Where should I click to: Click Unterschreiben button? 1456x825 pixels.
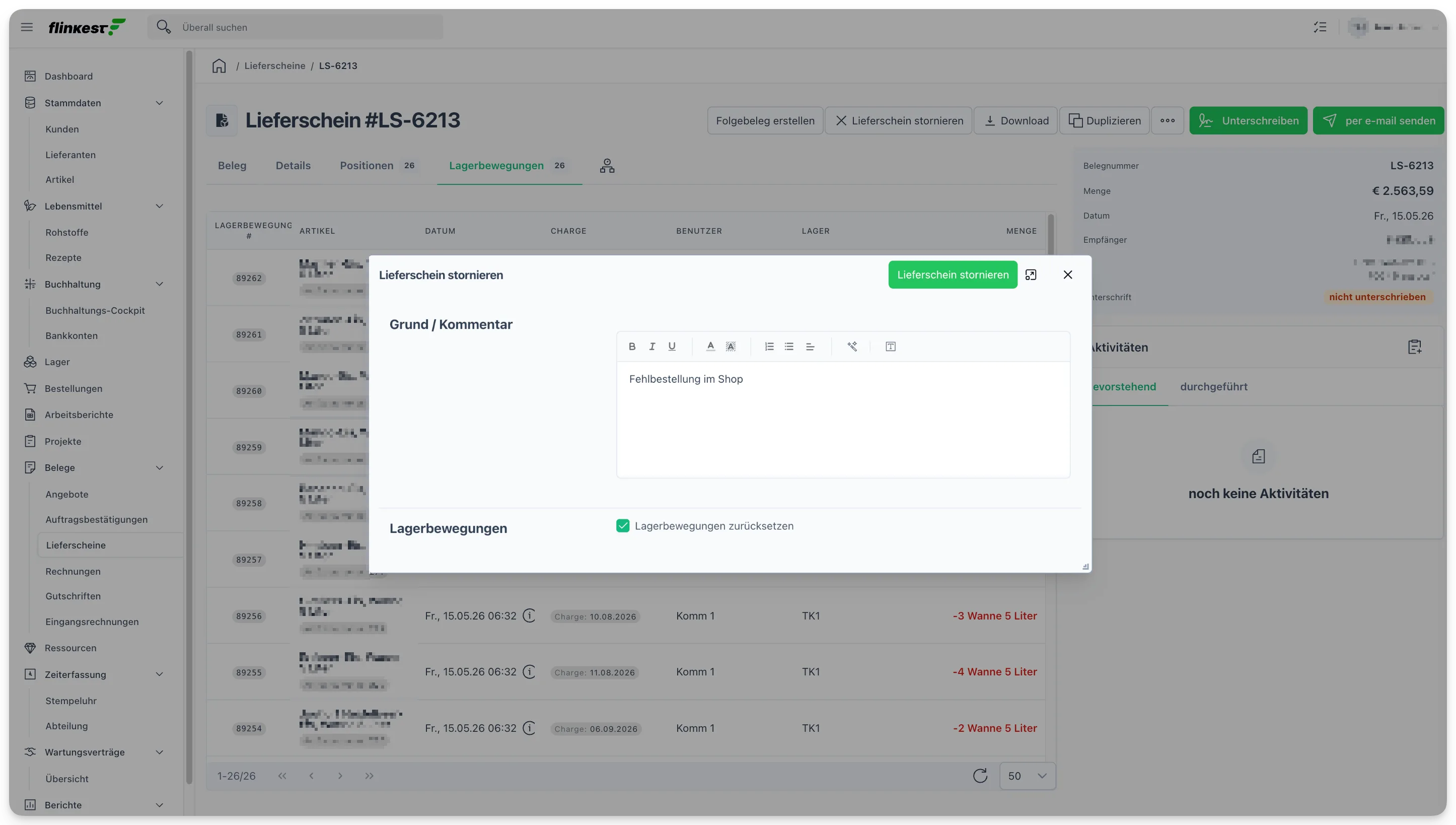1248,121
